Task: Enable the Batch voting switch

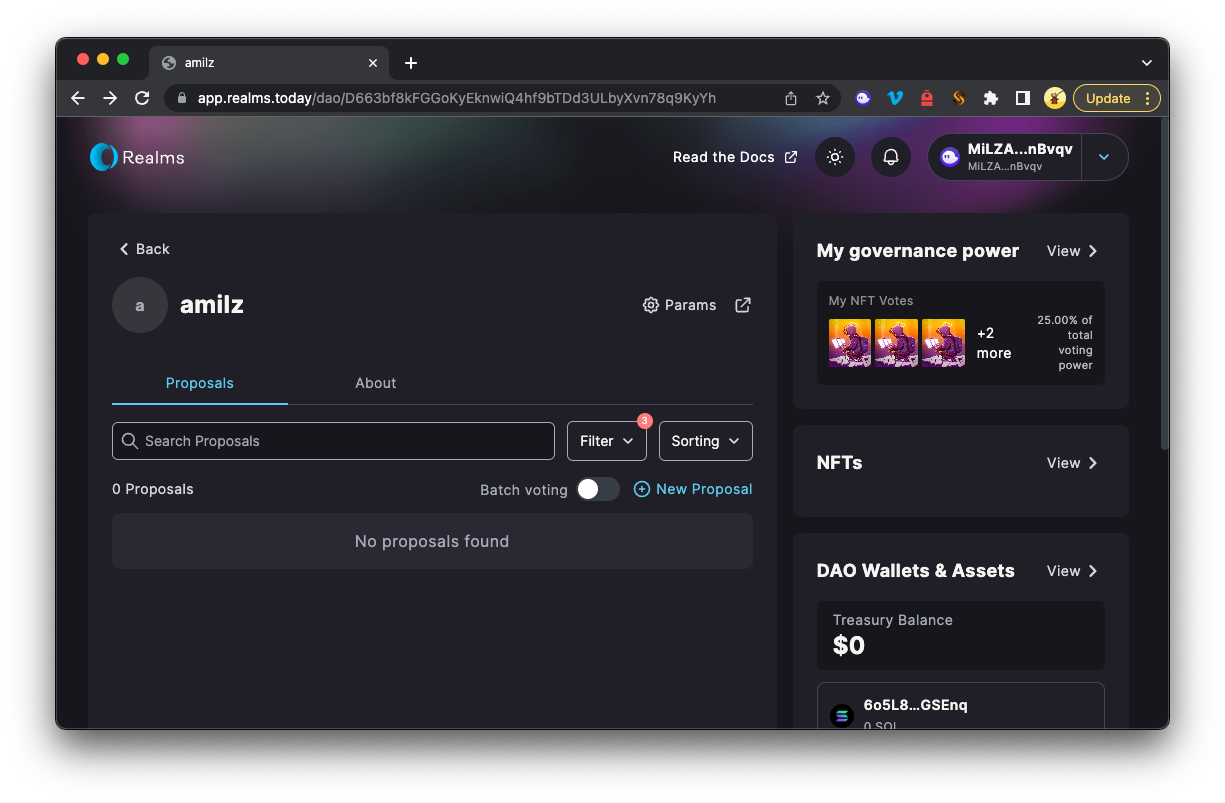Action: 598,489
